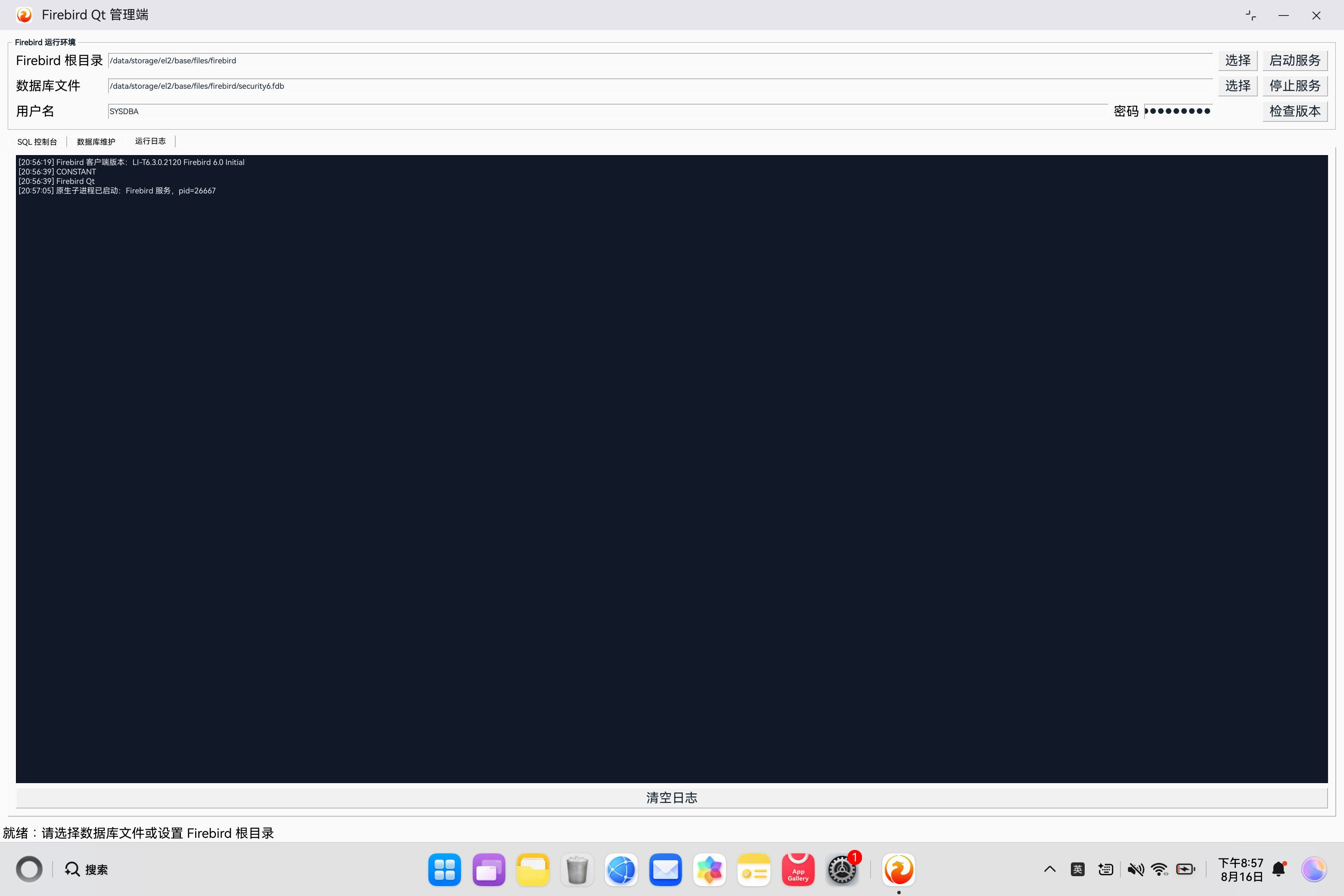
Task: Switch to the 数据库维护 tab
Action: click(96, 142)
